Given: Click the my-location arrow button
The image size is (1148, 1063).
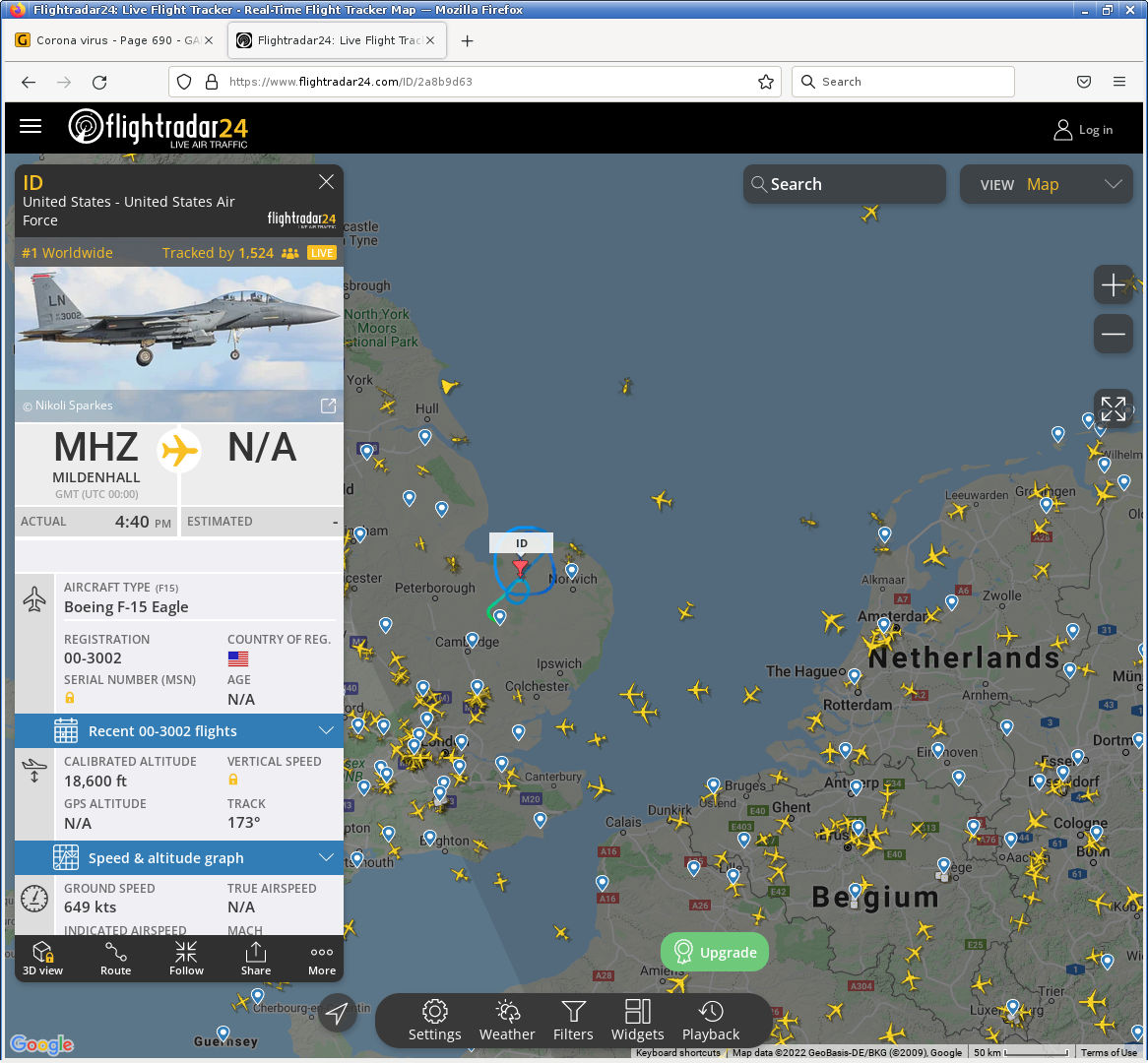Looking at the screenshot, I should (337, 1013).
